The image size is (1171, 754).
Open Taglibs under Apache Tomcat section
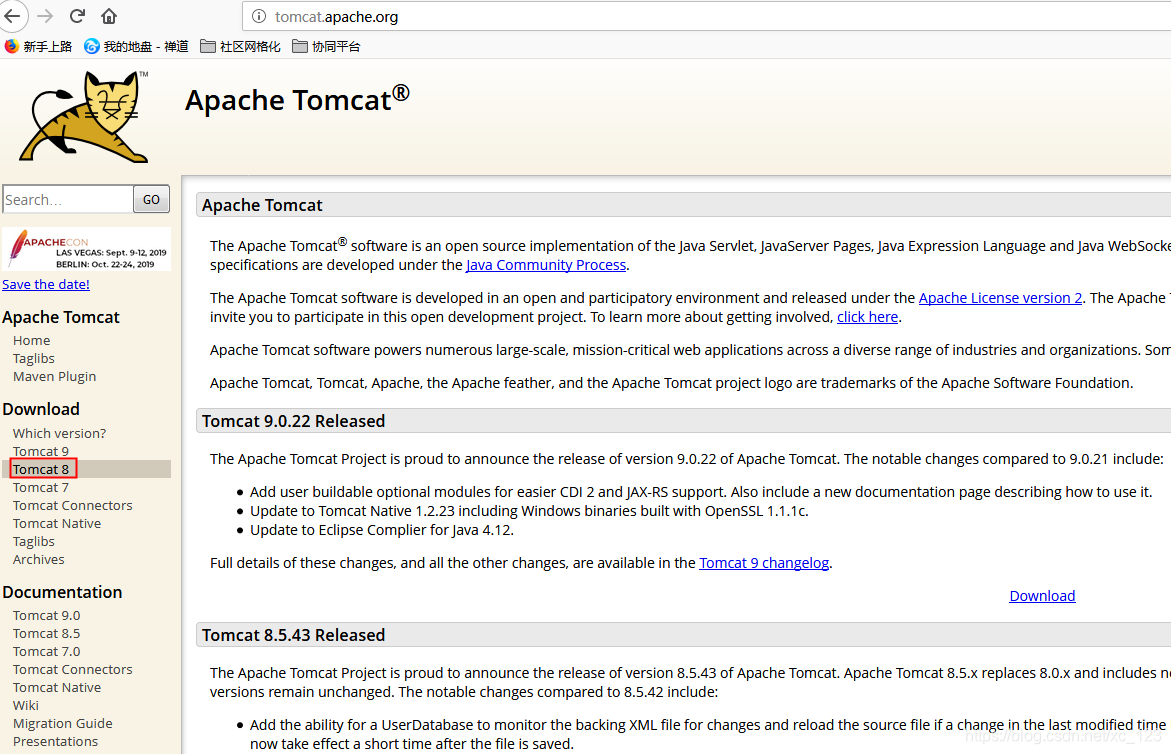point(34,358)
